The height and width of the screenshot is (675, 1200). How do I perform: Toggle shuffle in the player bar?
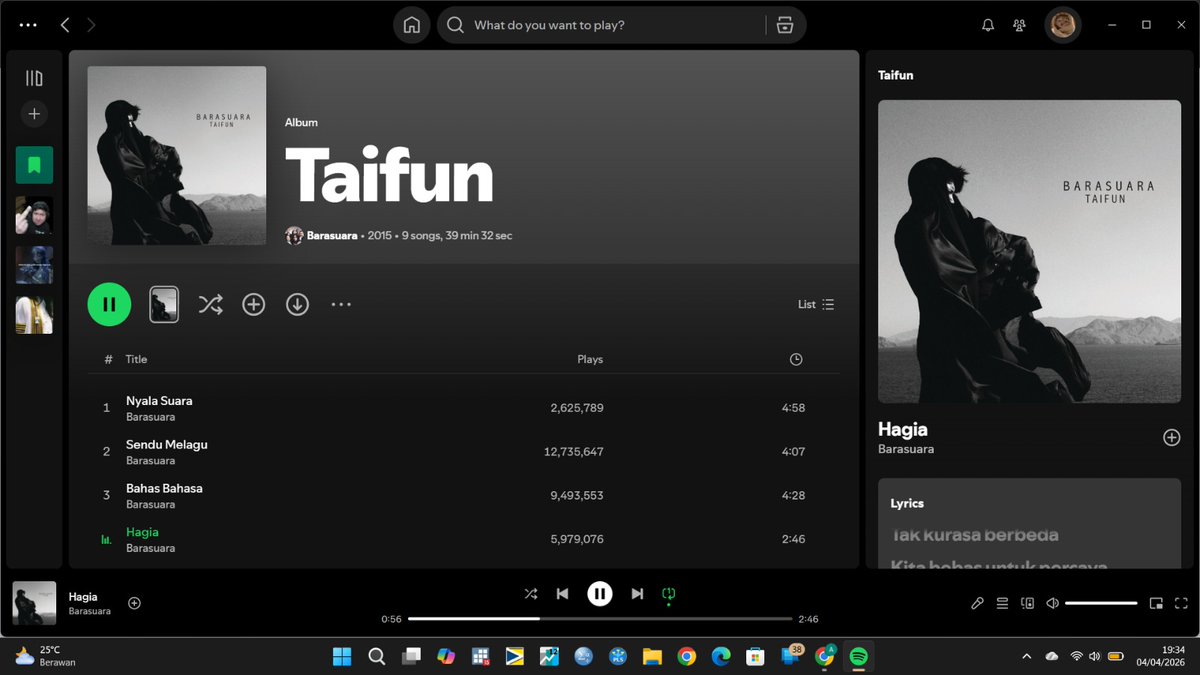531,594
